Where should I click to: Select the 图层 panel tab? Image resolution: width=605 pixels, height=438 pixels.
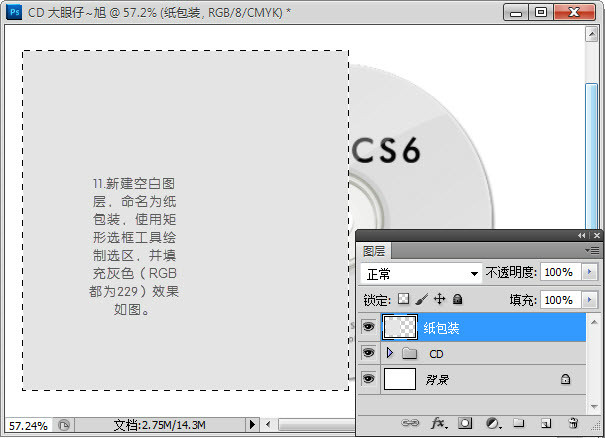tap(375, 250)
